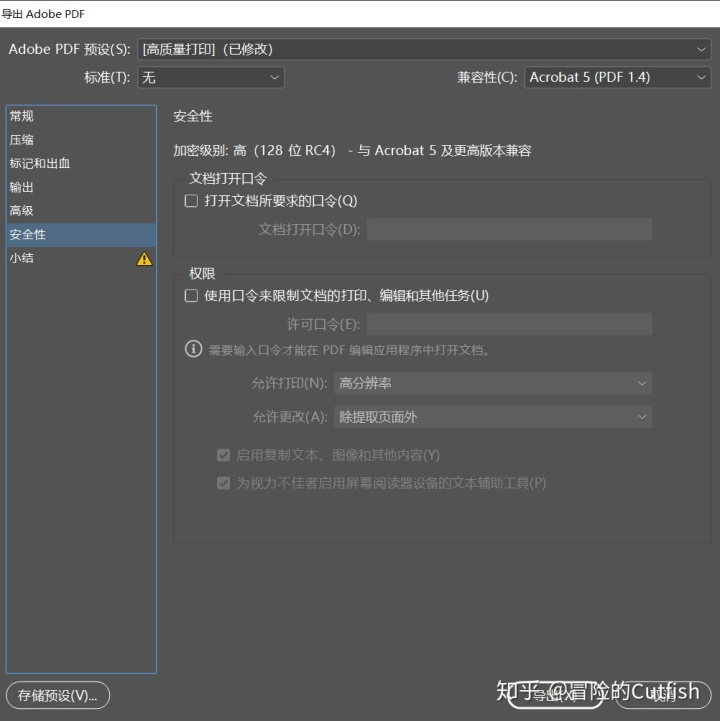This screenshot has height=721, width=720.
Task: Click the 导出 Adobe PDF title bar
Action: click(x=360, y=14)
